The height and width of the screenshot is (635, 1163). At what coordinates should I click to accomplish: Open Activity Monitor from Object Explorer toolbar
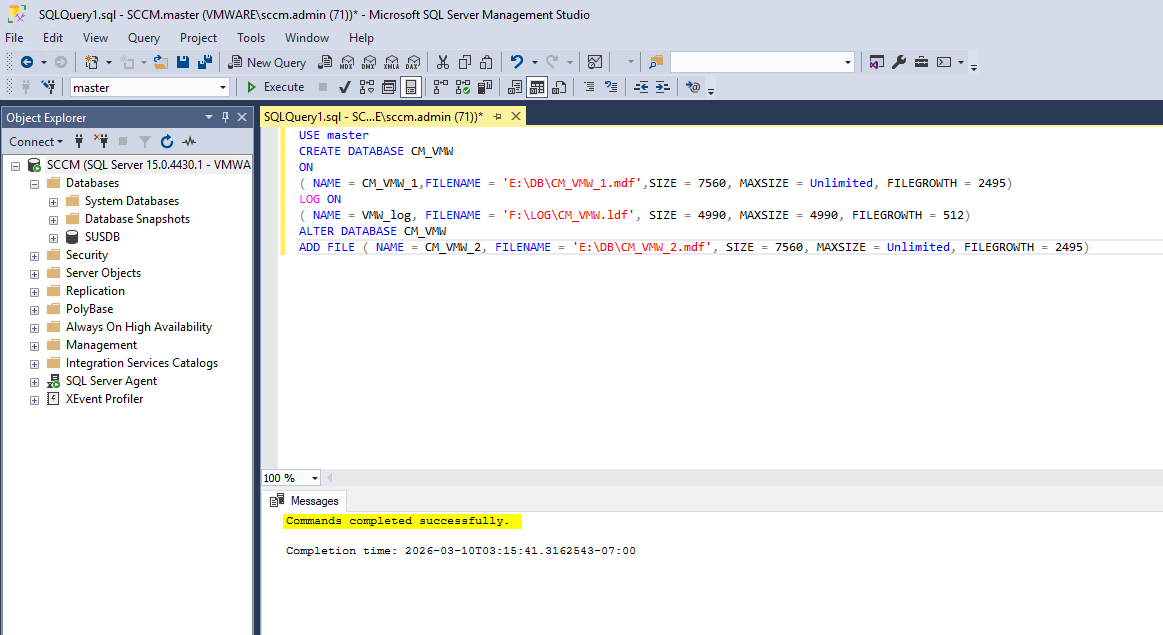[x=189, y=141]
